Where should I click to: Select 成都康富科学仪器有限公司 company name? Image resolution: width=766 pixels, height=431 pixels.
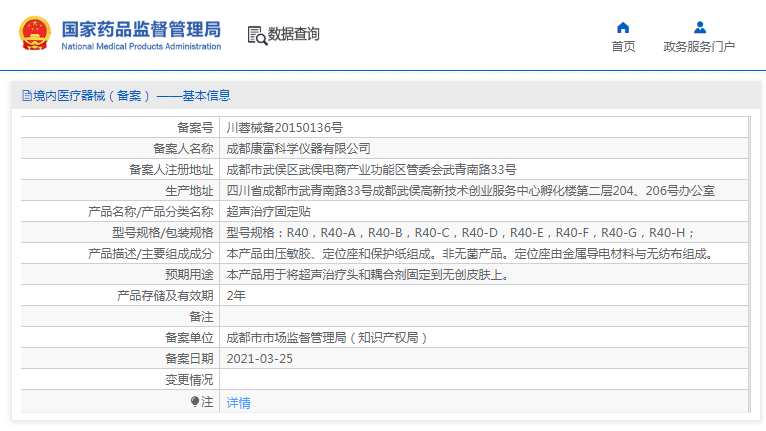tap(298, 149)
